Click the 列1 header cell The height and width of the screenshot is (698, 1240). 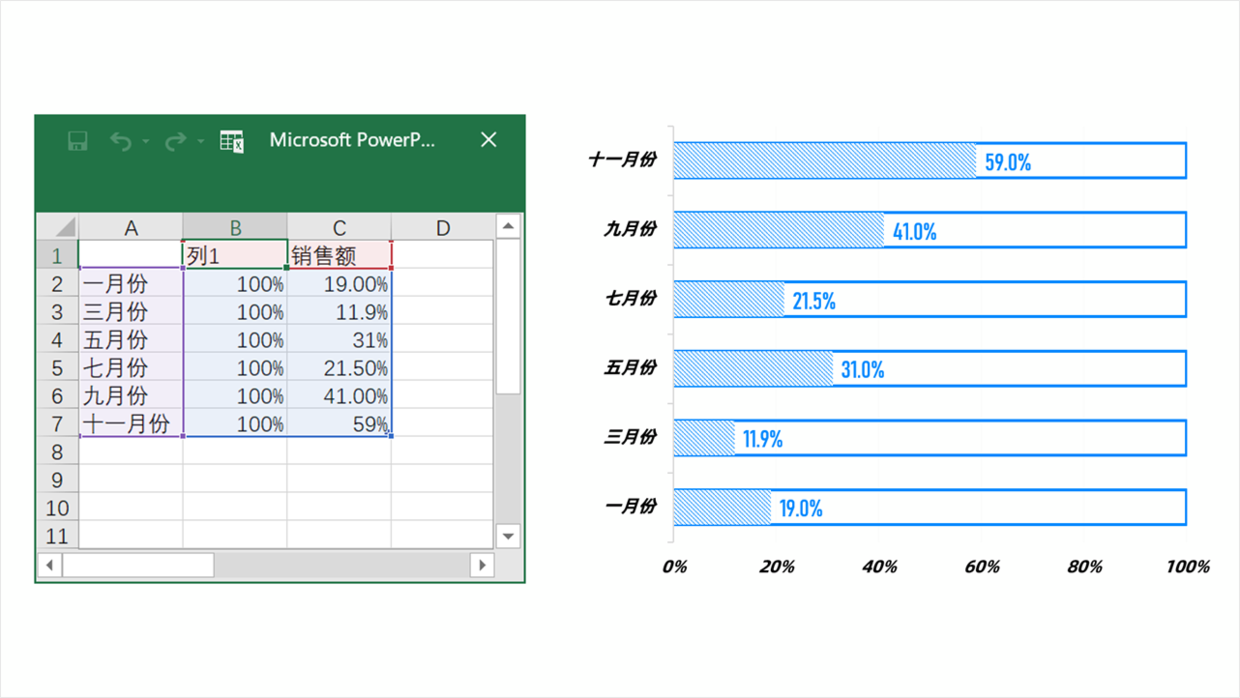[235, 256]
